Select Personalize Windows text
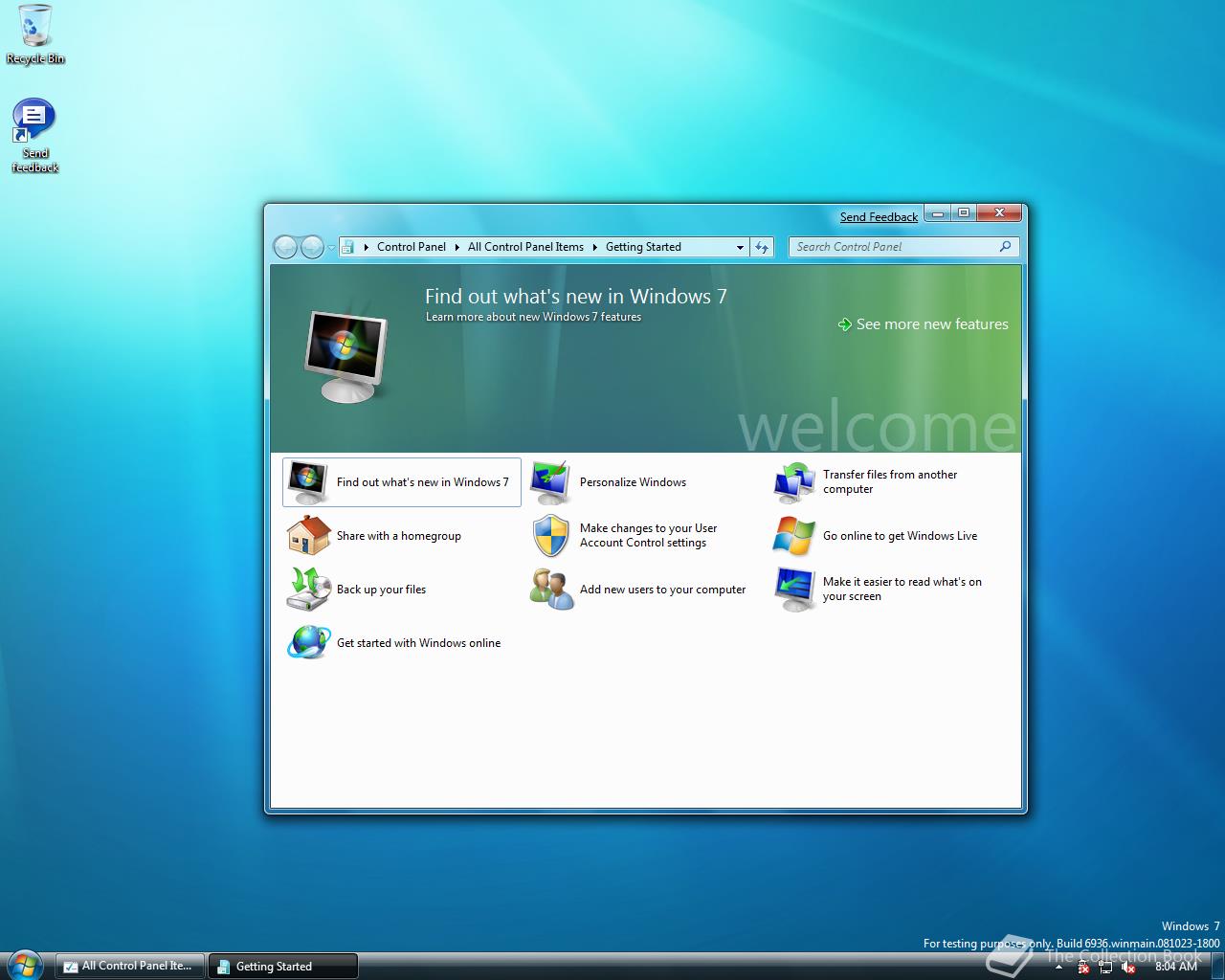Image resolution: width=1225 pixels, height=980 pixels. [633, 482]
